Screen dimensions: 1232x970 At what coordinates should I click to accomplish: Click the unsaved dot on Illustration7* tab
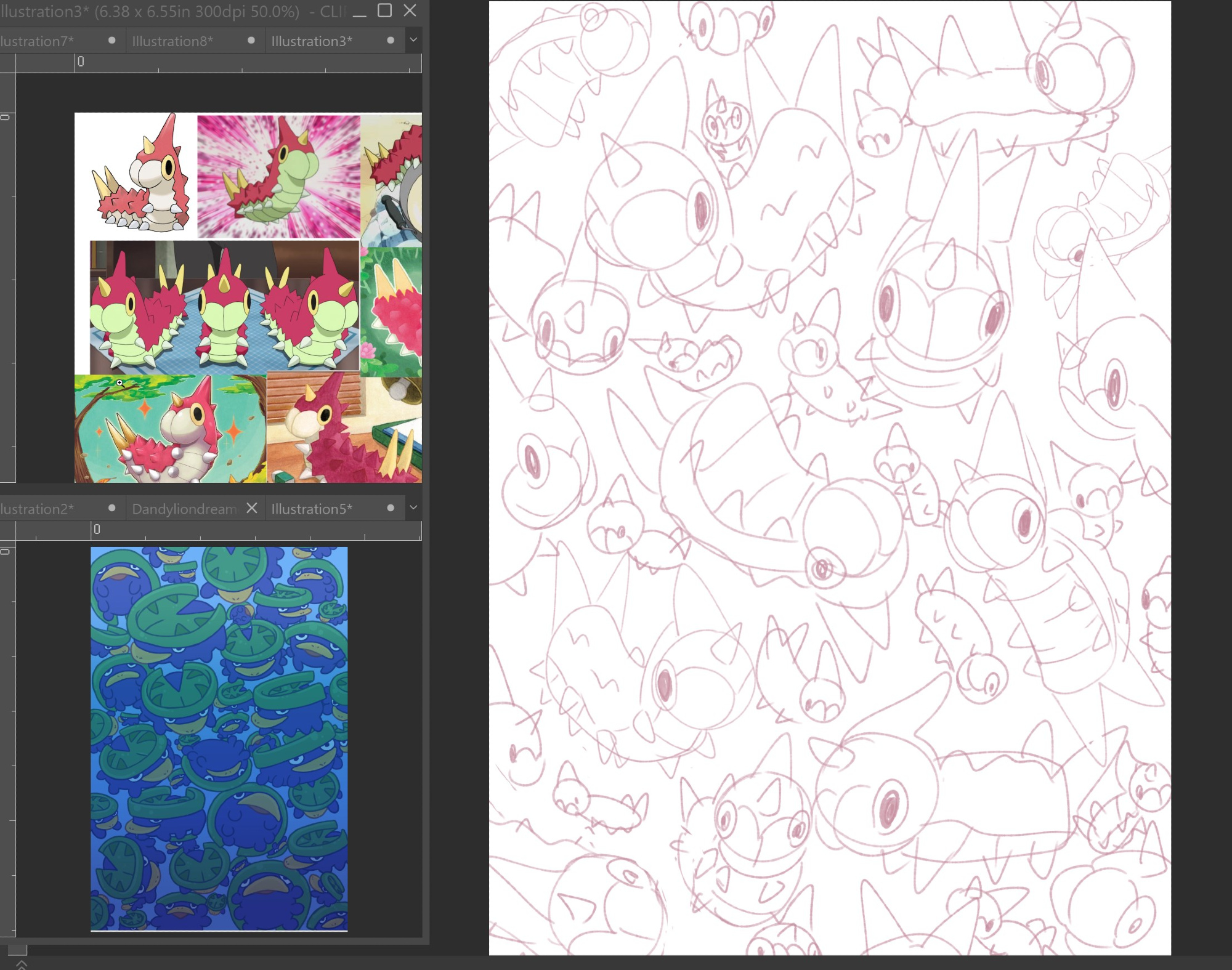[111, 41]
